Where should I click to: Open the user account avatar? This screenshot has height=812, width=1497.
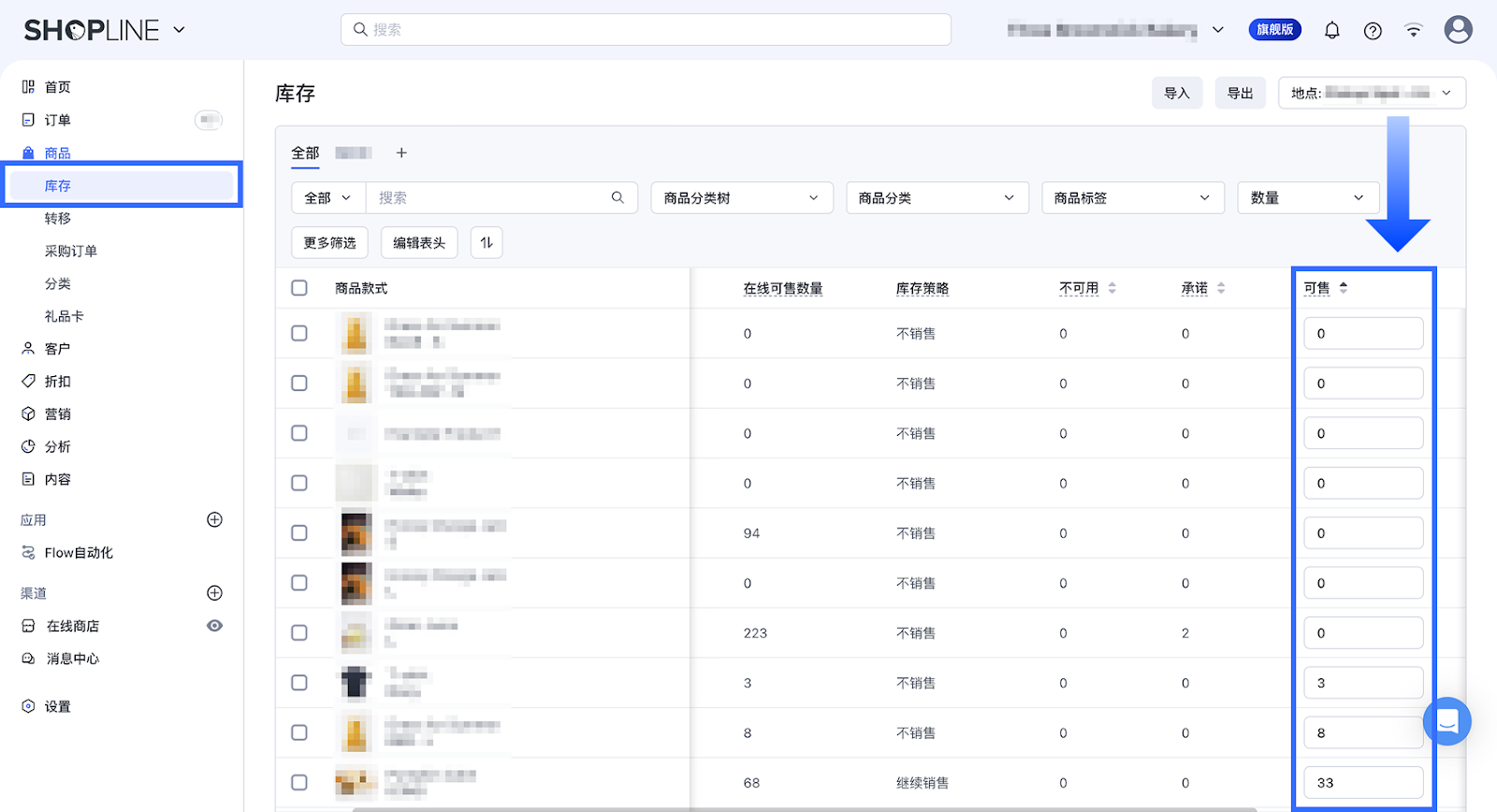tap(1458, 30)
